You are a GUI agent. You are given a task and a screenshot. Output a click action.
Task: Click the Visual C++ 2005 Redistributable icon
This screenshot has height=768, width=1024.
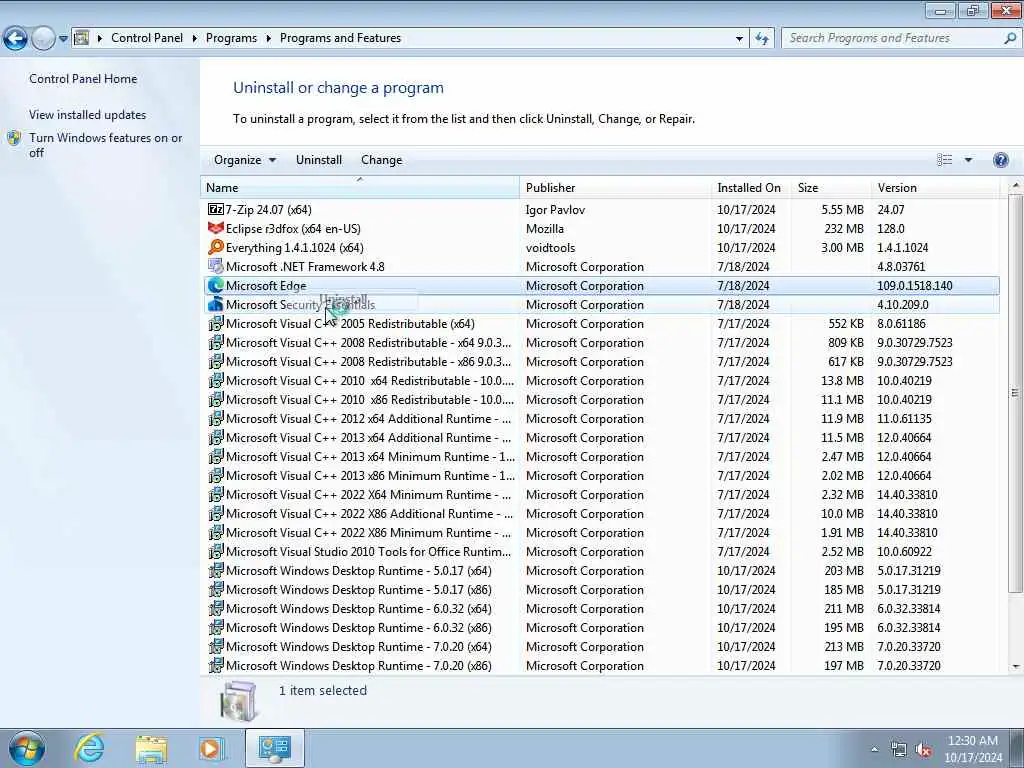pyautogui.click(x=216, y=323)
